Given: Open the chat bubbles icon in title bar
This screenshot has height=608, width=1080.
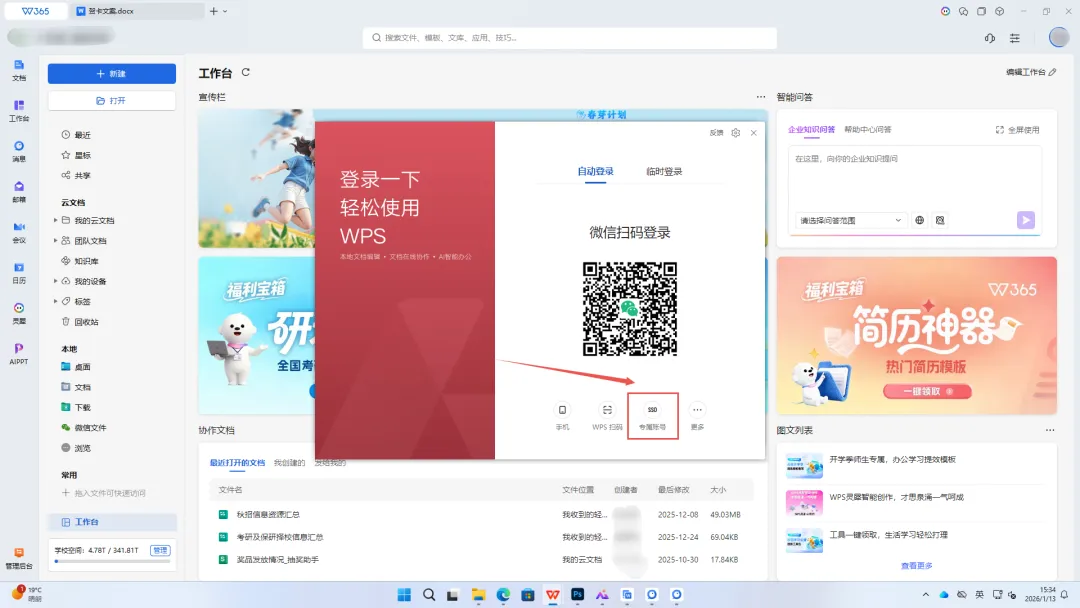Looking at the screenshot, I should tap(963, 11).
